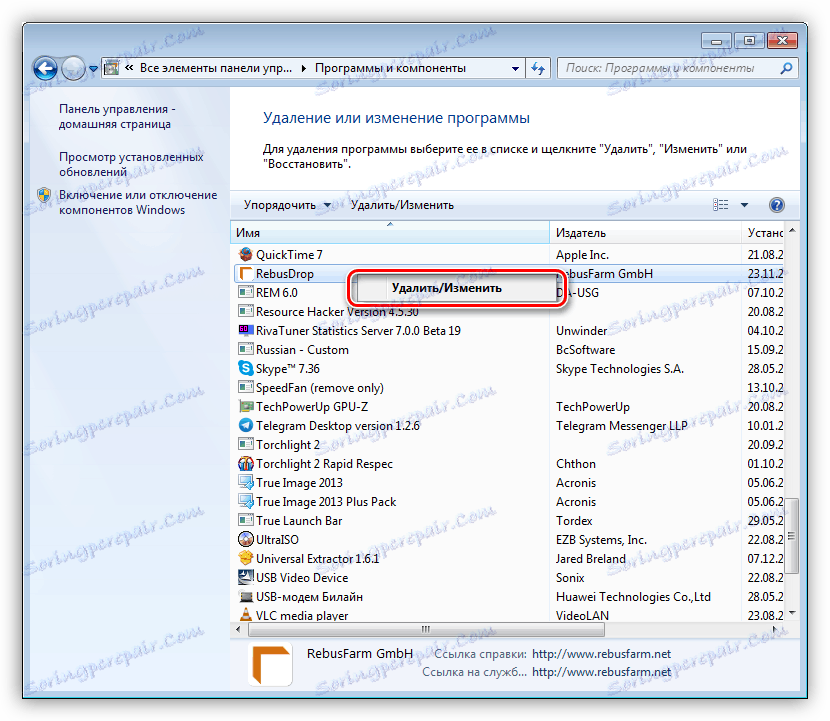Expand the breadcrumb double-chevron at address start
Image resolution: width=830 pixels, height=721 pixels.
(x=129, y=68)
